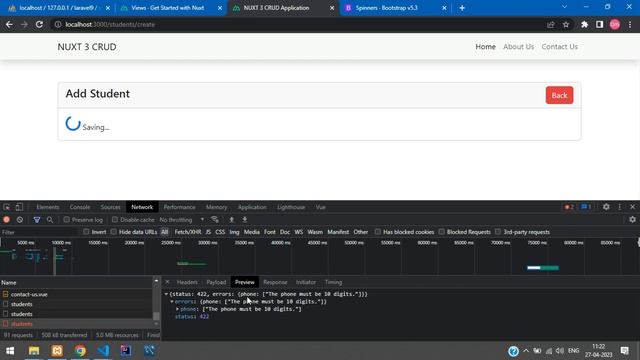The image size is (640, 360).
Task: Open Windows Start menu
Action: point(10,351)
